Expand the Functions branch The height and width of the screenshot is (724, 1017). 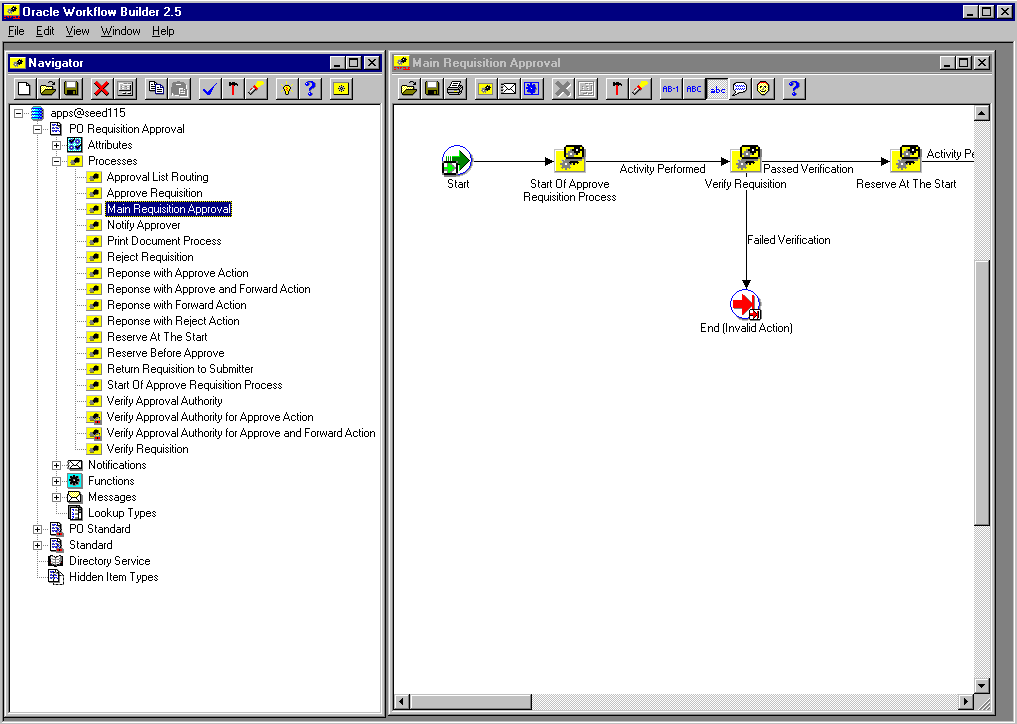point(56,481)
